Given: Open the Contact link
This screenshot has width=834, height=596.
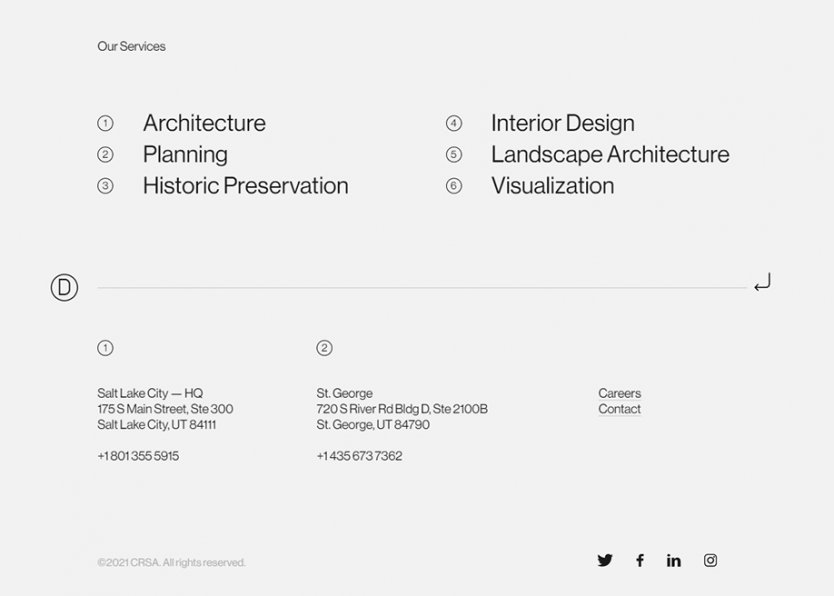Looking at the screenshot, I should (x=618, y=409).
